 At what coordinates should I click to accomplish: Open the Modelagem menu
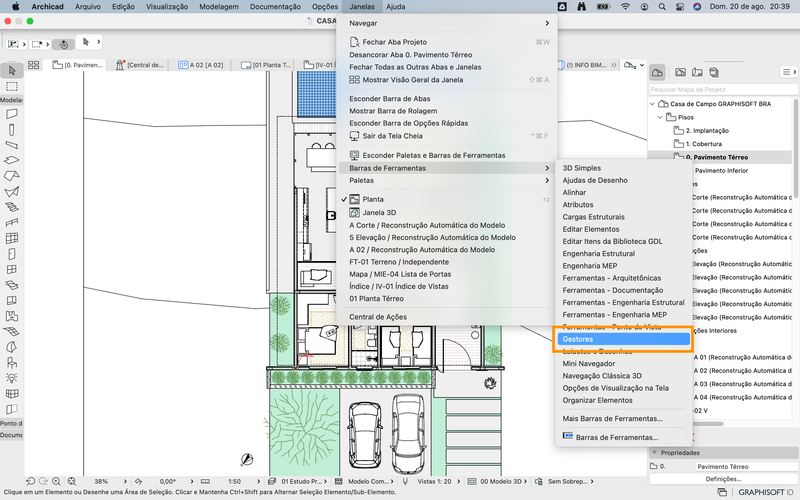[x=219, y=7]
